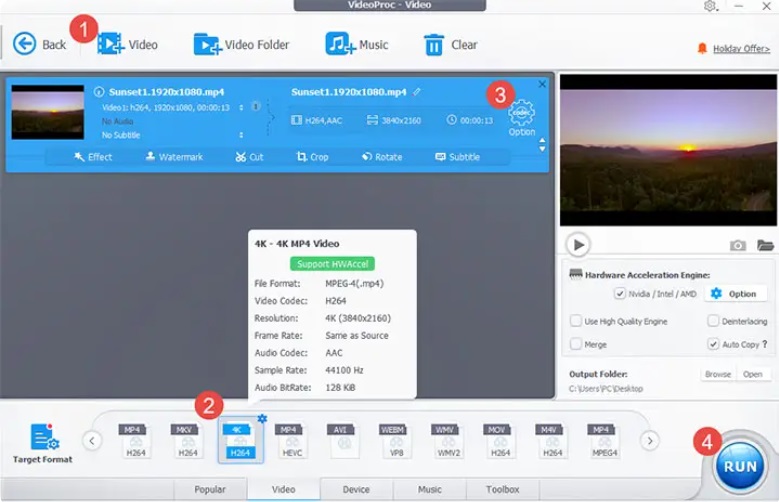Select WEBM VP8 format
The width and height of the screenshot is (779, 502).
pos(396,440)
